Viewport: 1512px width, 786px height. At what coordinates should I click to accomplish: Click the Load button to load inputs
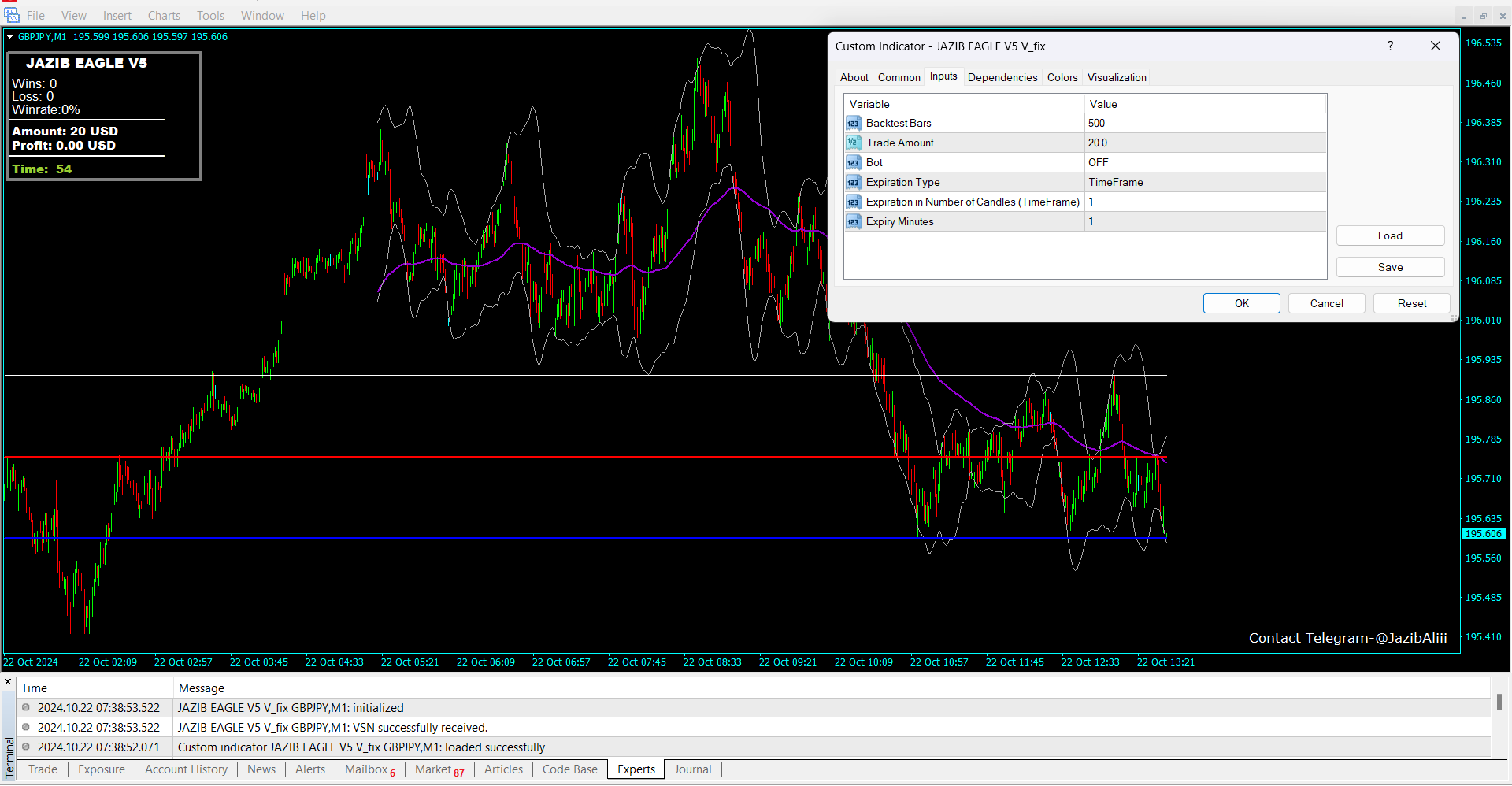point(1390,235)
